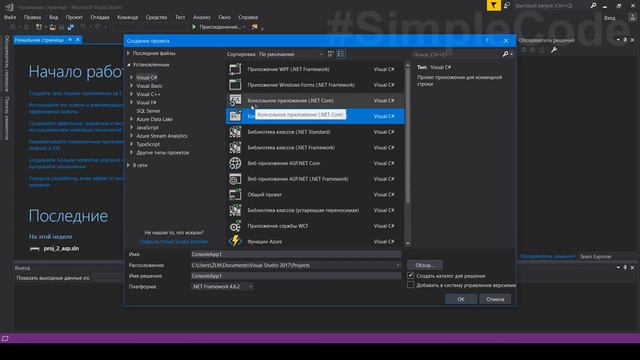Click the help question mark in dialog title
The width and height of the screenshot is (640, 360).
[x=487, y=41]
